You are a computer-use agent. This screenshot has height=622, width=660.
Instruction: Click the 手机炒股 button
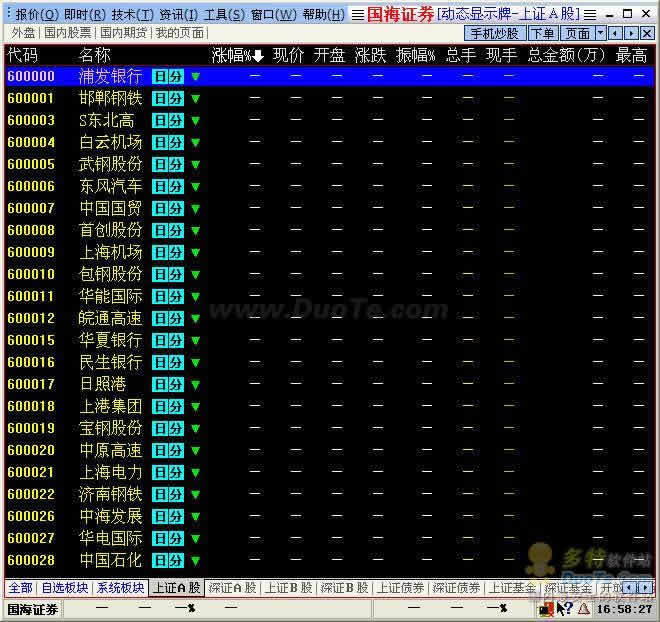(x=495, y=33)
